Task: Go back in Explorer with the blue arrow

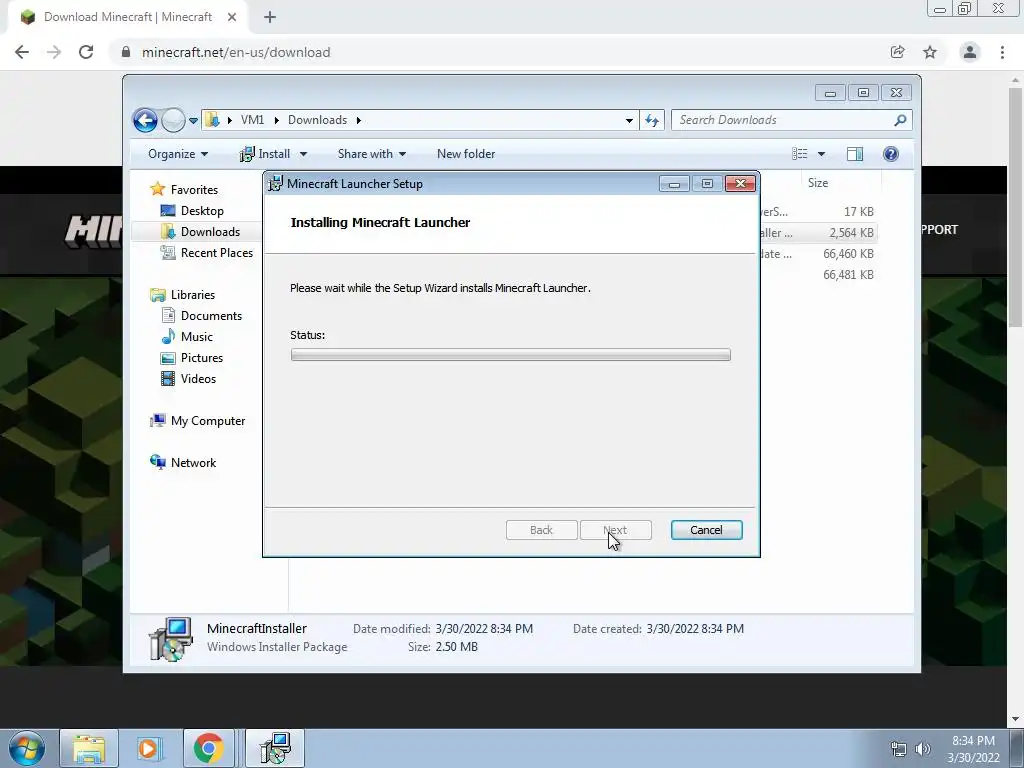Action: 145,120
